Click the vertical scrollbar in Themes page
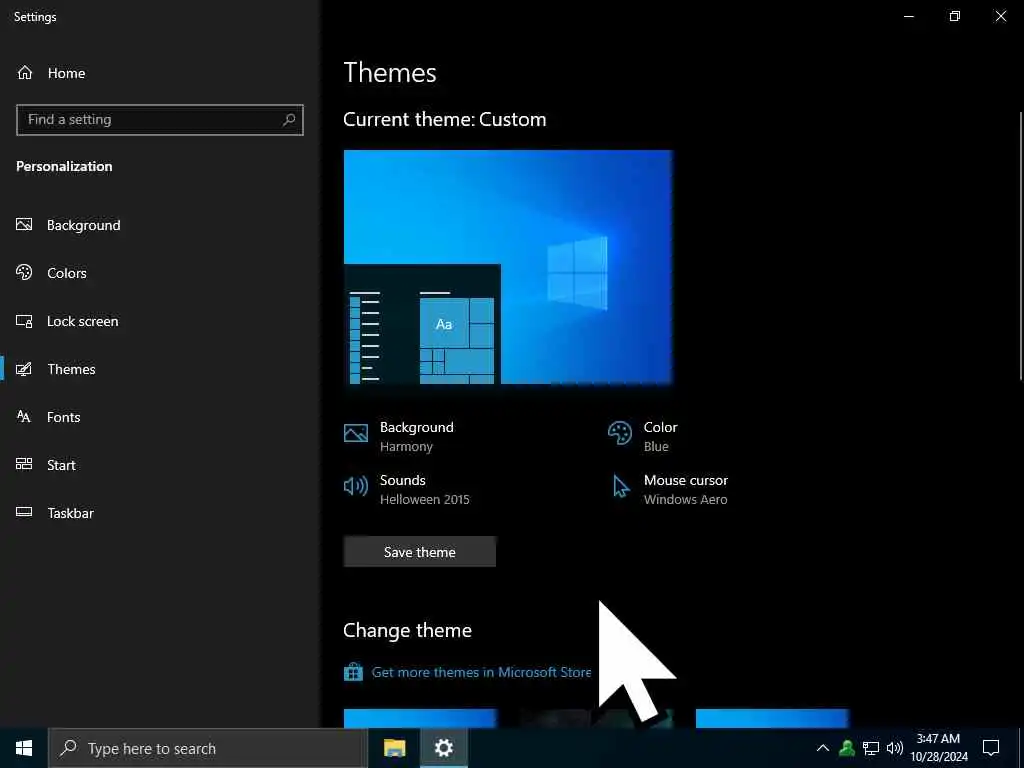 tap(1019, 245)
